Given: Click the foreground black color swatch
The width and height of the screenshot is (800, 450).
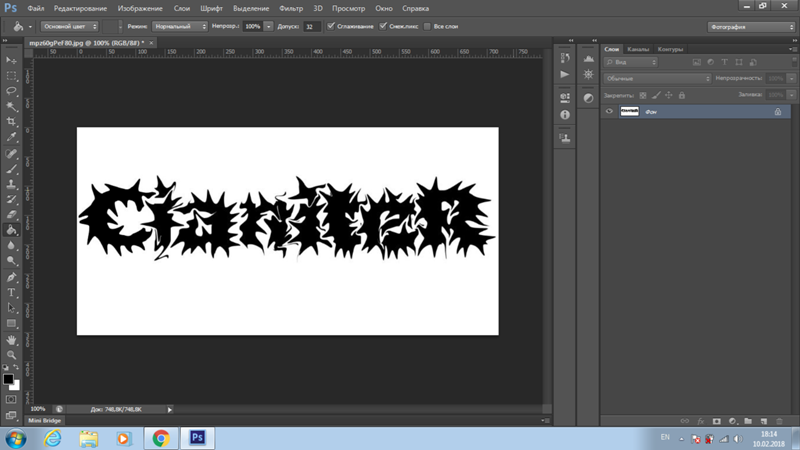Looking at the screenshot, I should (x=8, y=379).
